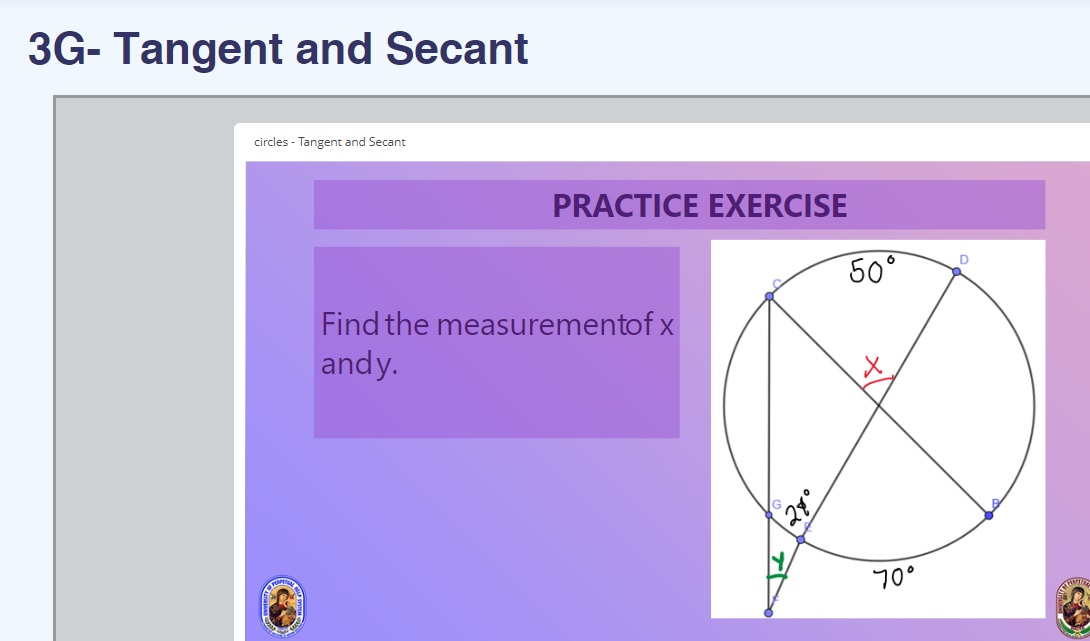The image size is (1090, 641).
Task: Click the 3G- Tangent and Secant heading
Action: [277, 48]
